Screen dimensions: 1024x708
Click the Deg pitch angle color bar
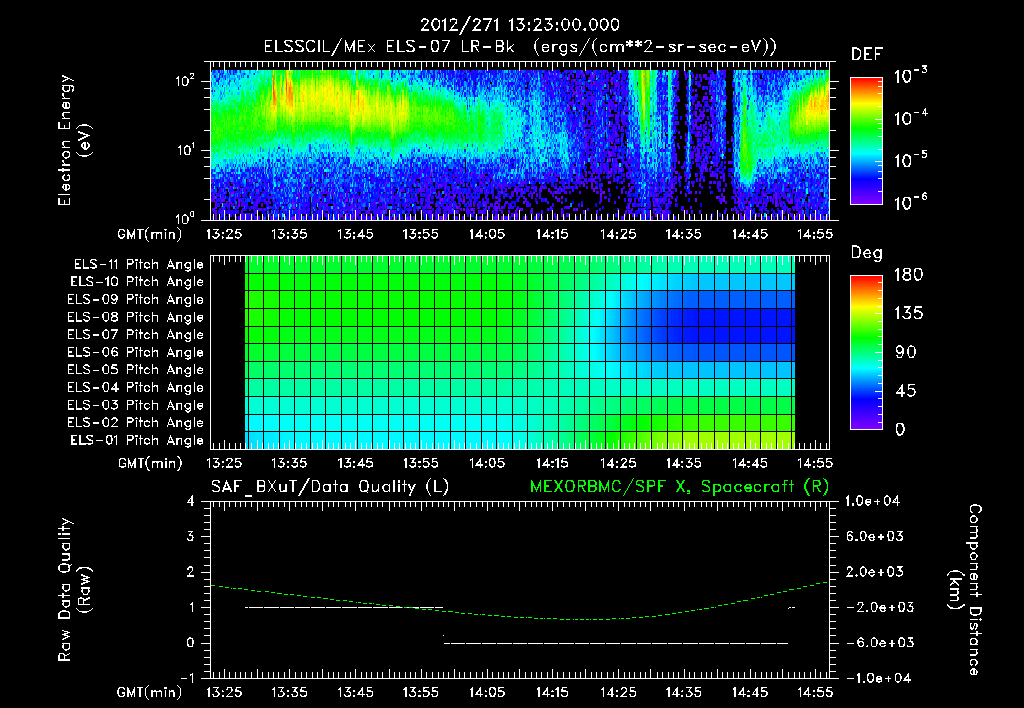(866, 352)
